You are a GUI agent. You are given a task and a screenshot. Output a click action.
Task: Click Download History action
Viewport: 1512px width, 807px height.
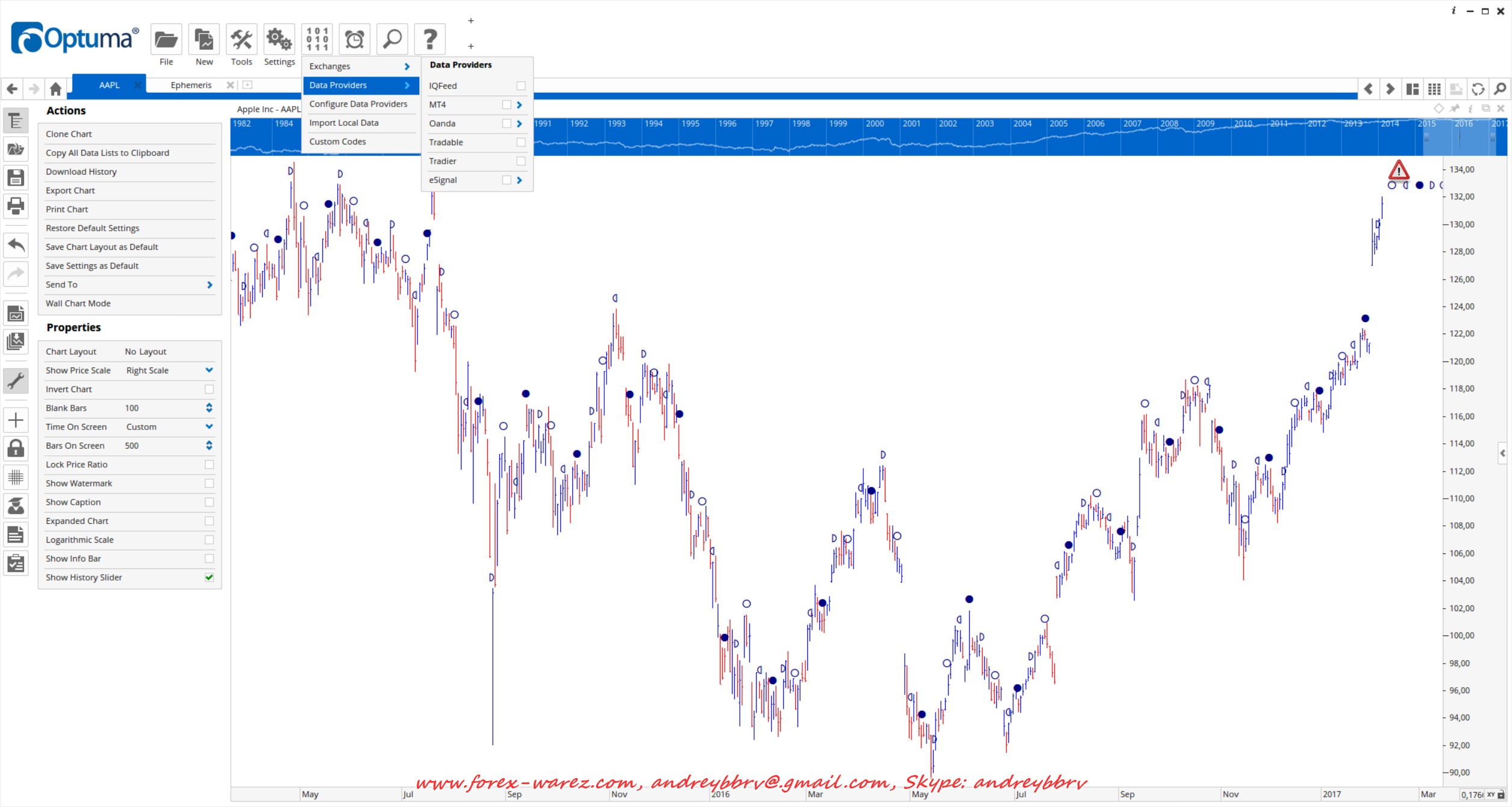pos(81,172)
